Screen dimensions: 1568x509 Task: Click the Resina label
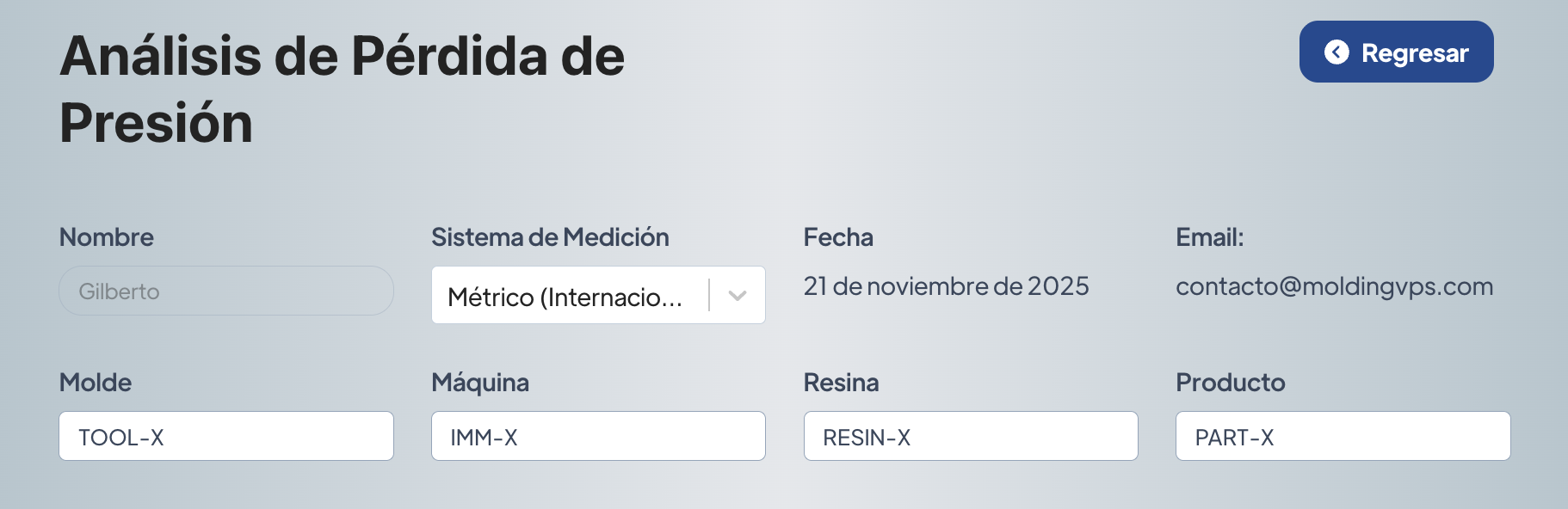click(841, 383)
